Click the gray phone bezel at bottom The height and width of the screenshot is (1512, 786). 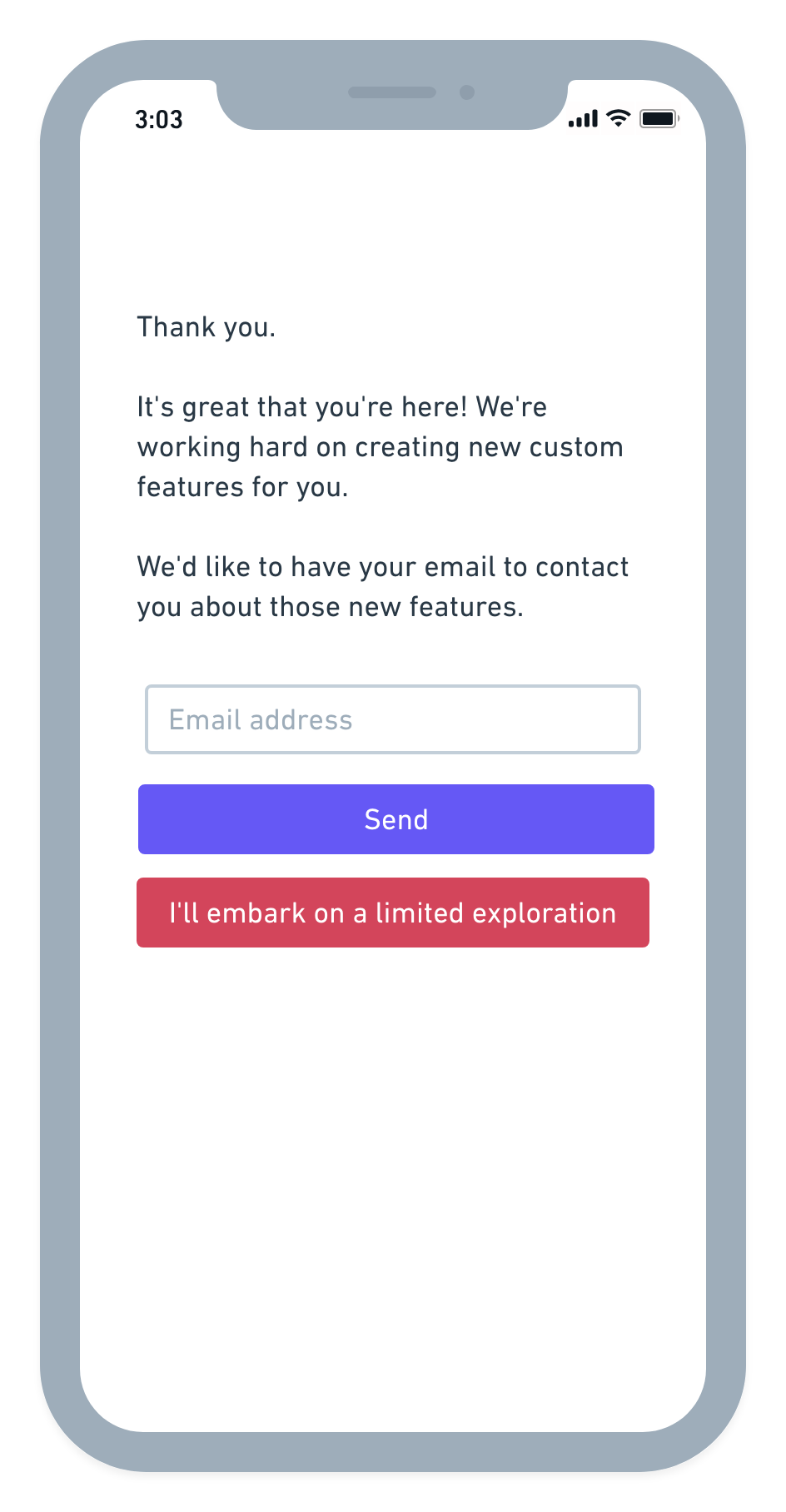[393, 1452]
